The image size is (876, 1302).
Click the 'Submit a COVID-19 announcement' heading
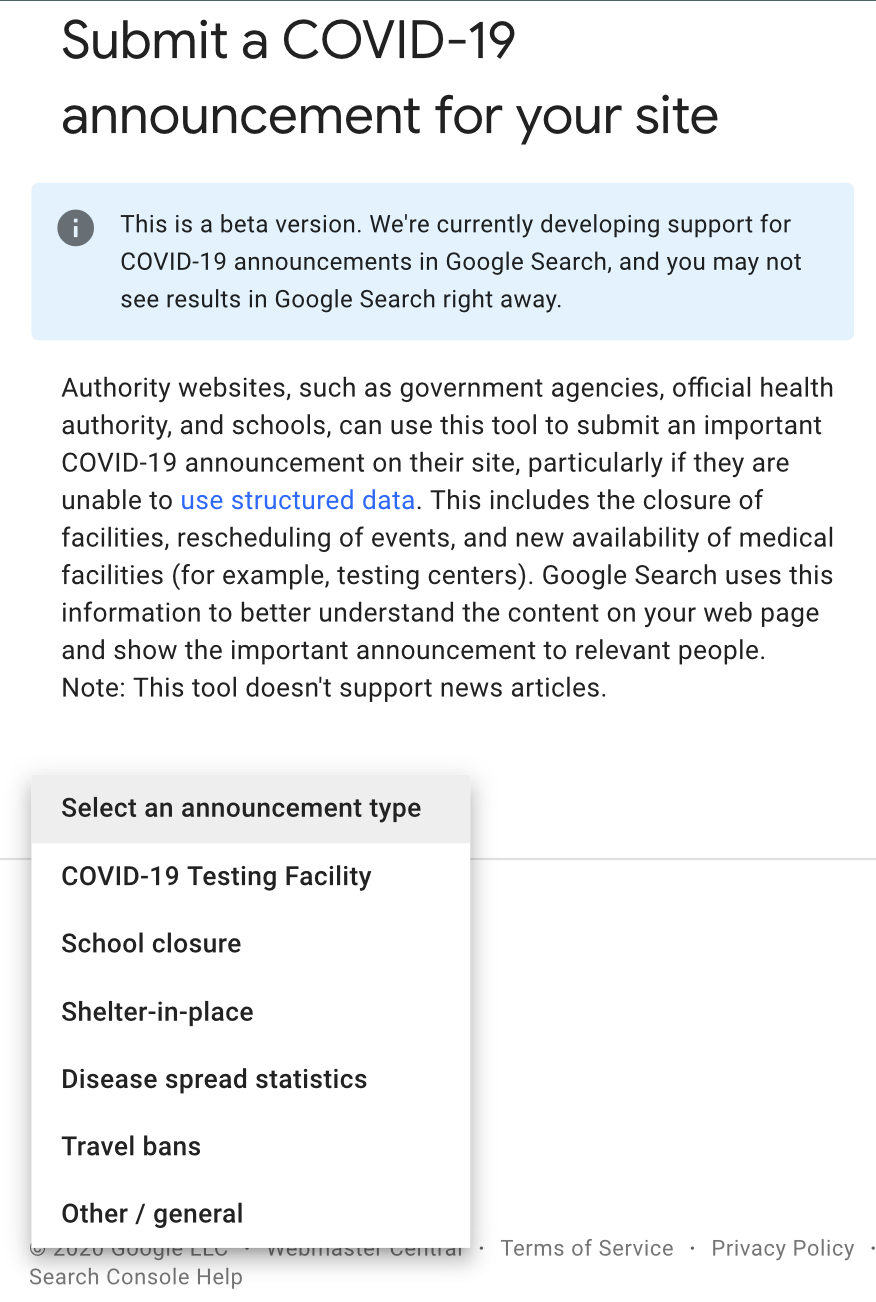(x=390, y=78)
